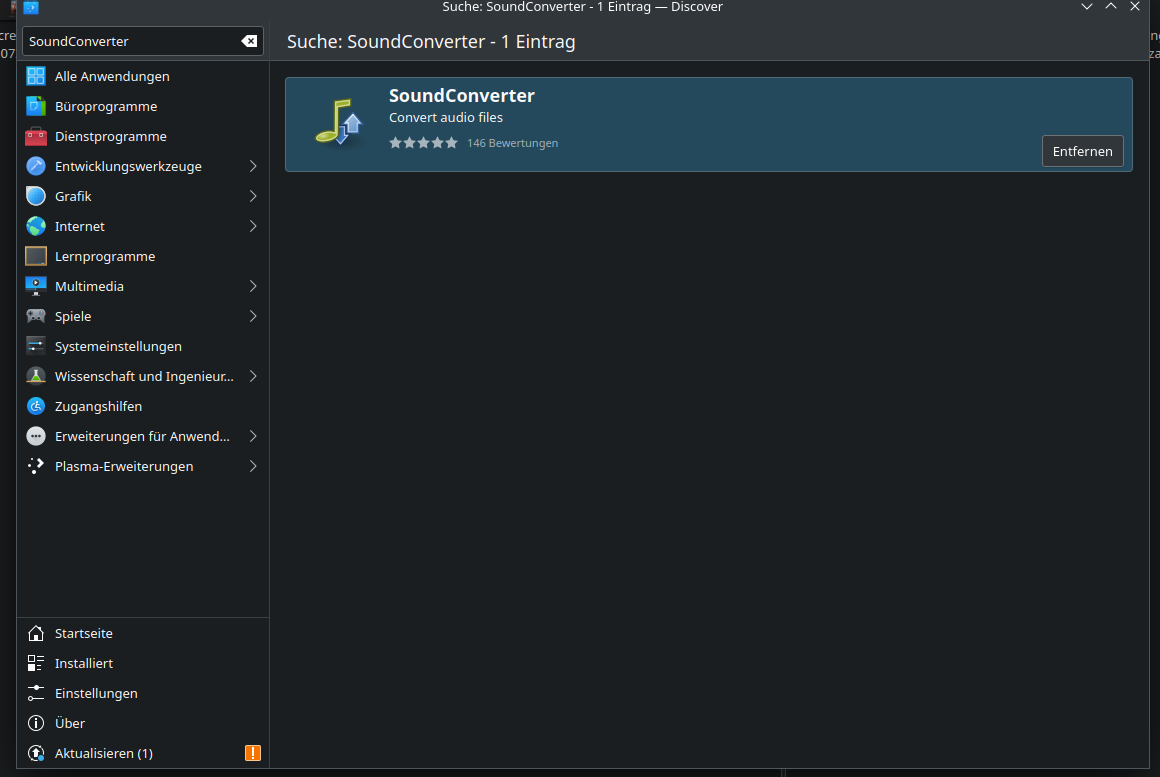Expand Spiele subcategories chevron
Screen dimensions: 1160x777
(x=253, y=316)
